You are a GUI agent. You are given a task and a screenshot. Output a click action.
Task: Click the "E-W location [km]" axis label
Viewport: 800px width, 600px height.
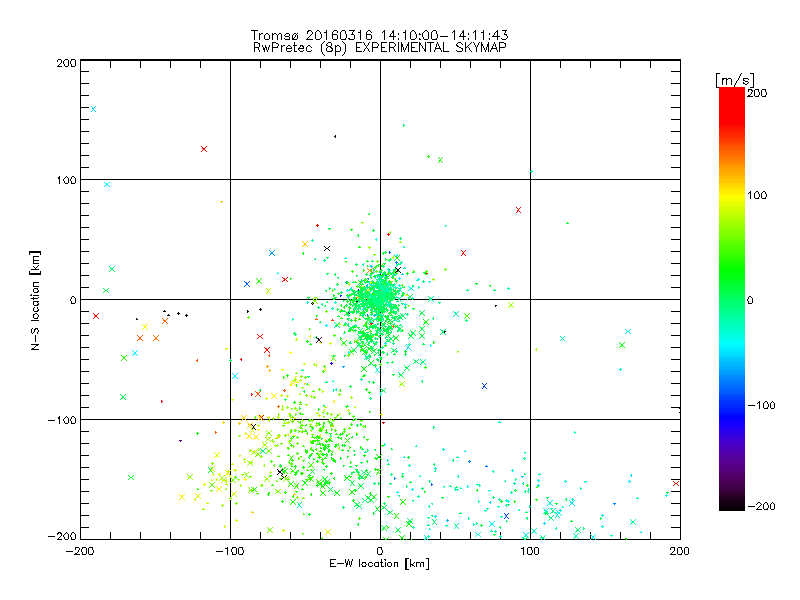click(x=380, y=564)
